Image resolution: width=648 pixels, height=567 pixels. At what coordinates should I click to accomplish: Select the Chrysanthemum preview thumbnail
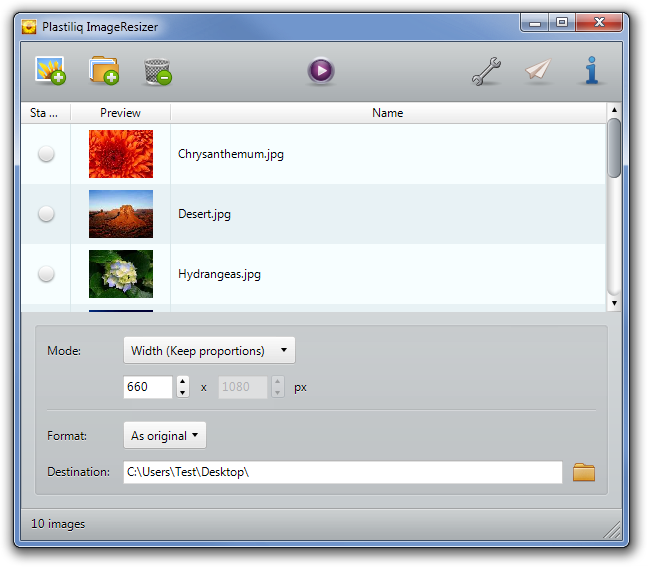pos(121,154)
